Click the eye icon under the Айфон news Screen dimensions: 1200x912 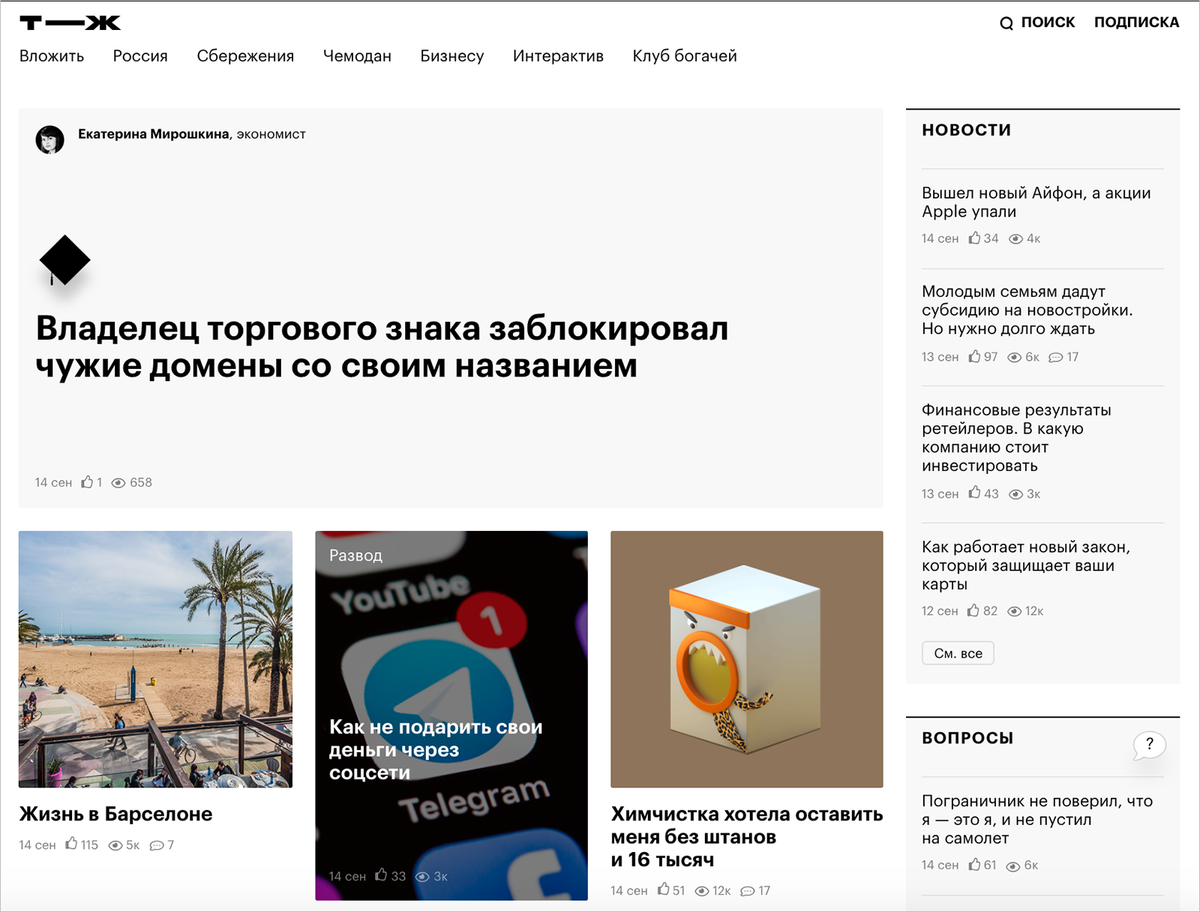(x=1016, y=239)
